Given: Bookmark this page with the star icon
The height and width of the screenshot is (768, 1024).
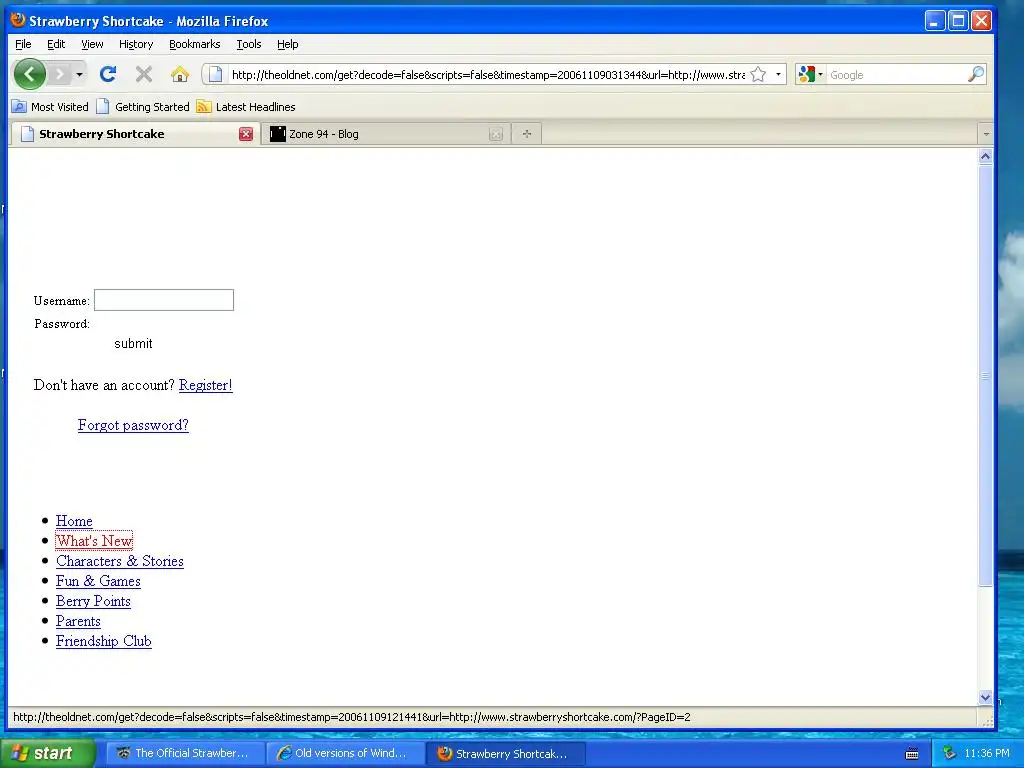Looking at the screenshot, I should tap(758, 74).
